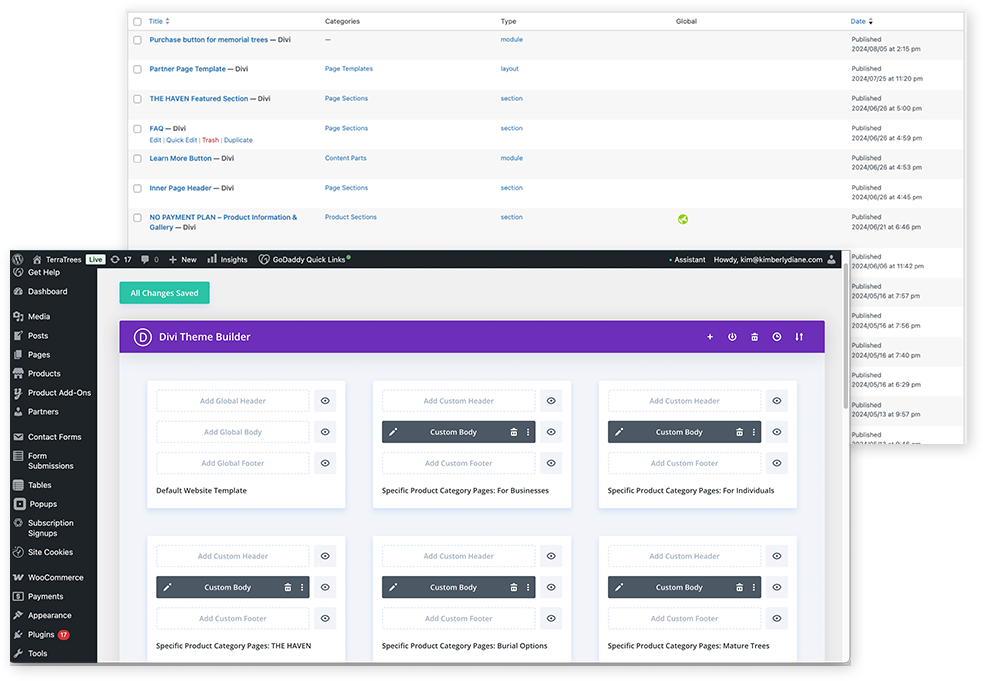Check the checkbox next to FAQ — Divi
This screenshot has width=983, height=681.
[137, 128]
